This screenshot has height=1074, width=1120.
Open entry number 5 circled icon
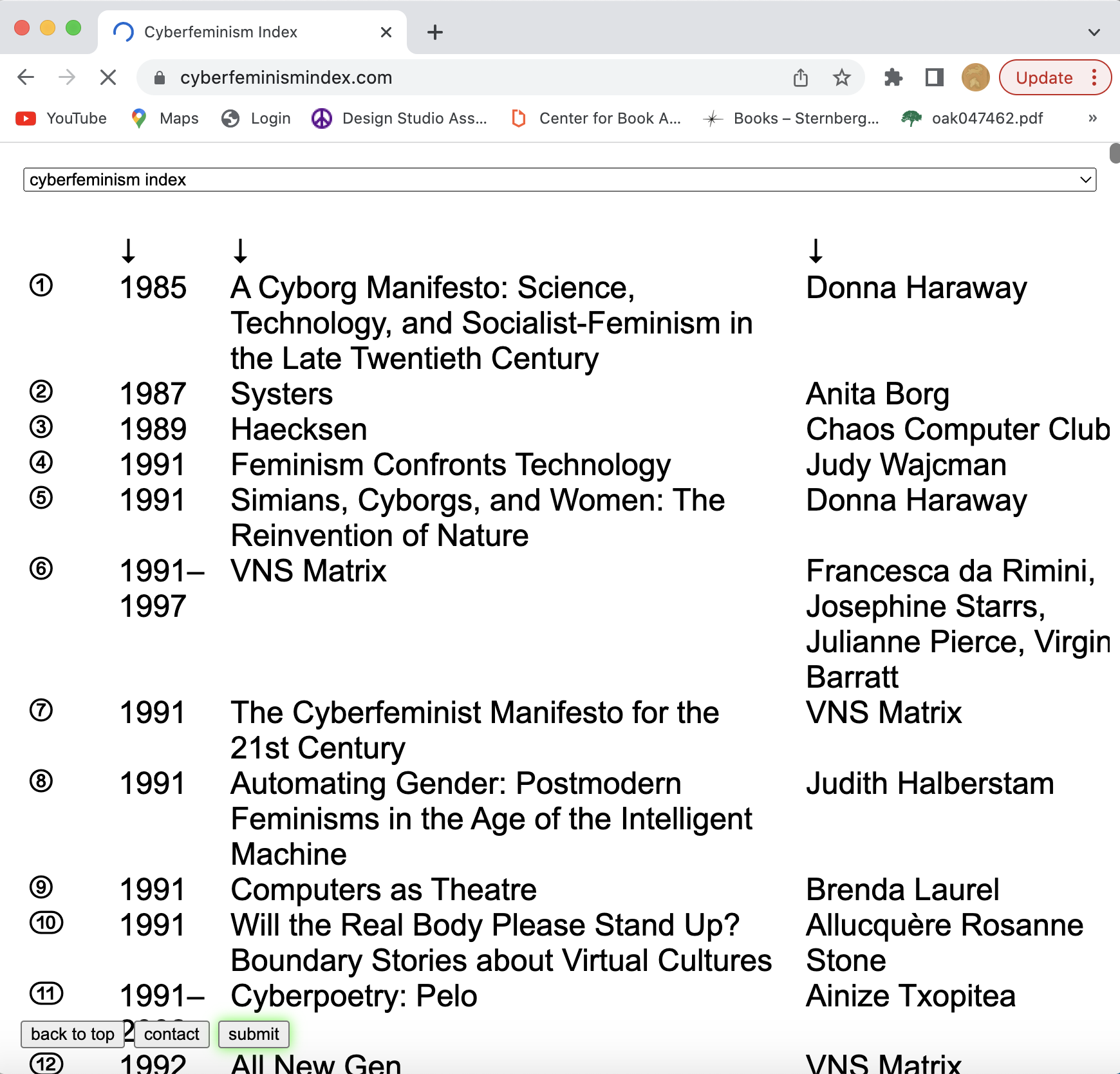pos(41,498)
